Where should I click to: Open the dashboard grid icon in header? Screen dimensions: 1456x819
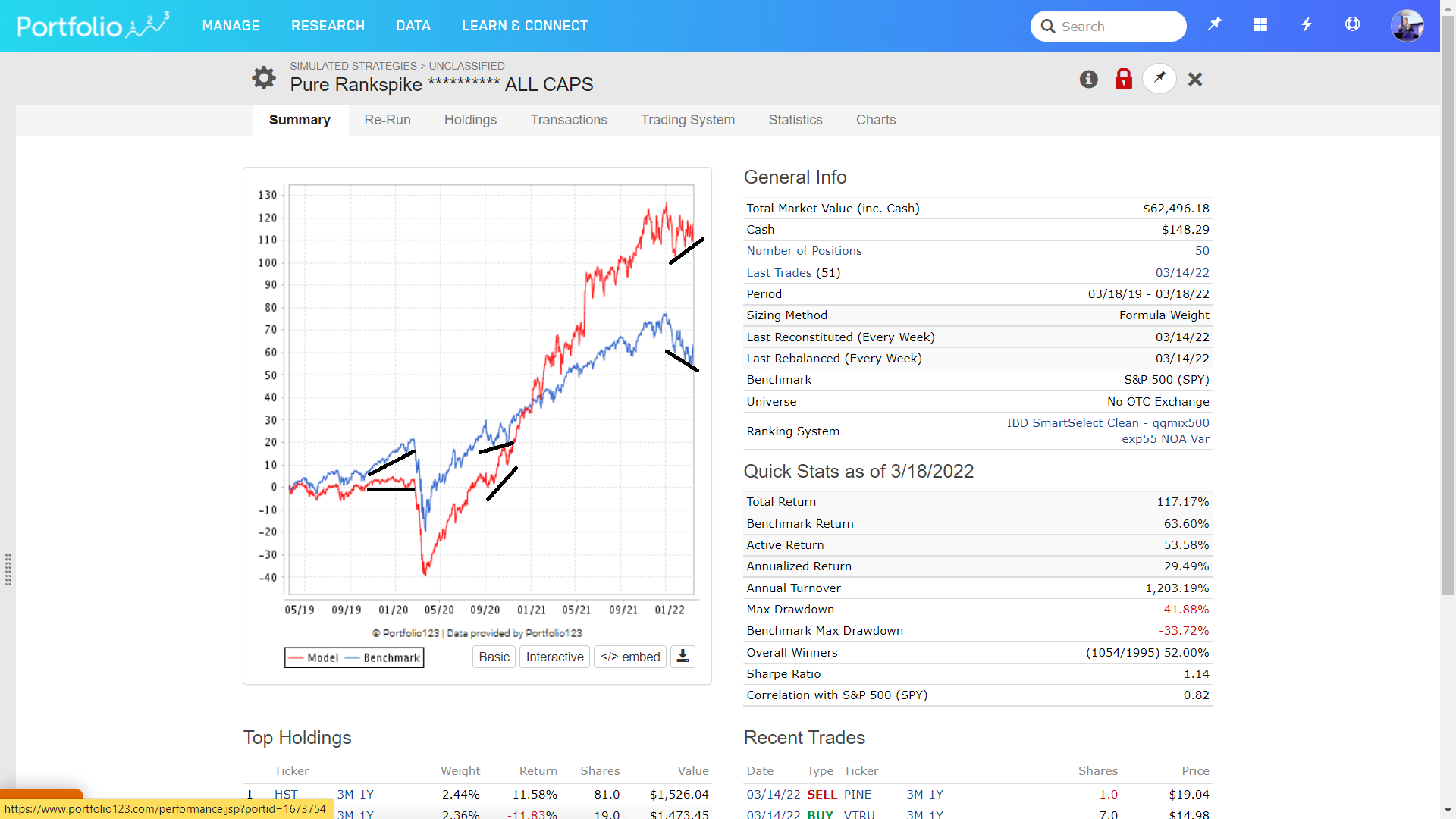point(1260,25)
